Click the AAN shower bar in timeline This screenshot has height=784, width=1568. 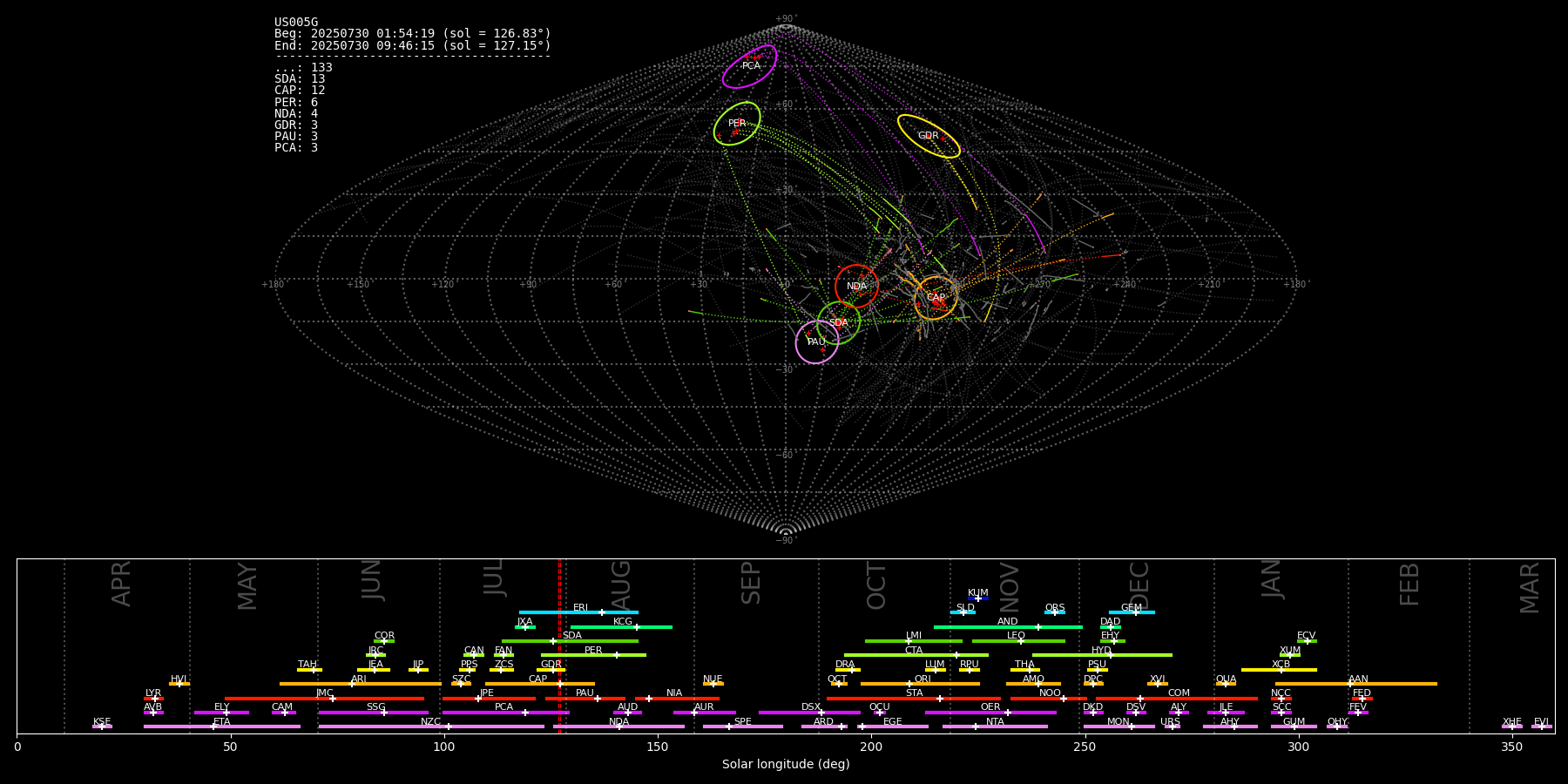[x=1356, y=684]
